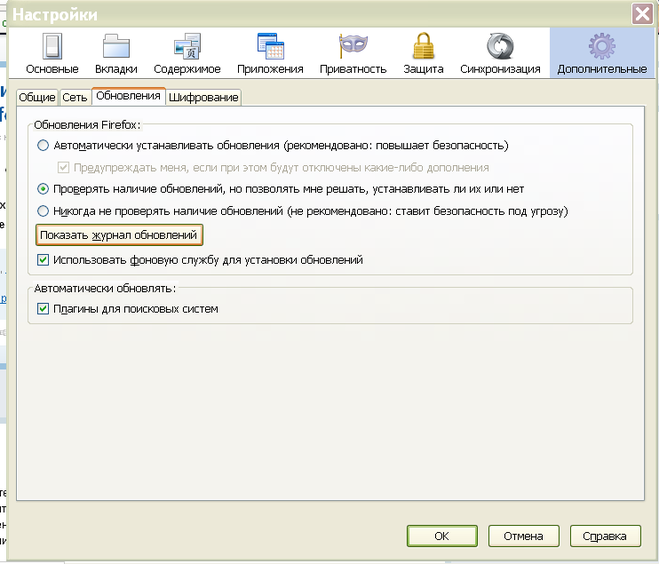The height and width of the screenshot is (564, 659).
Task: Open the Основные settings panel icon
Action: point(52,53)
